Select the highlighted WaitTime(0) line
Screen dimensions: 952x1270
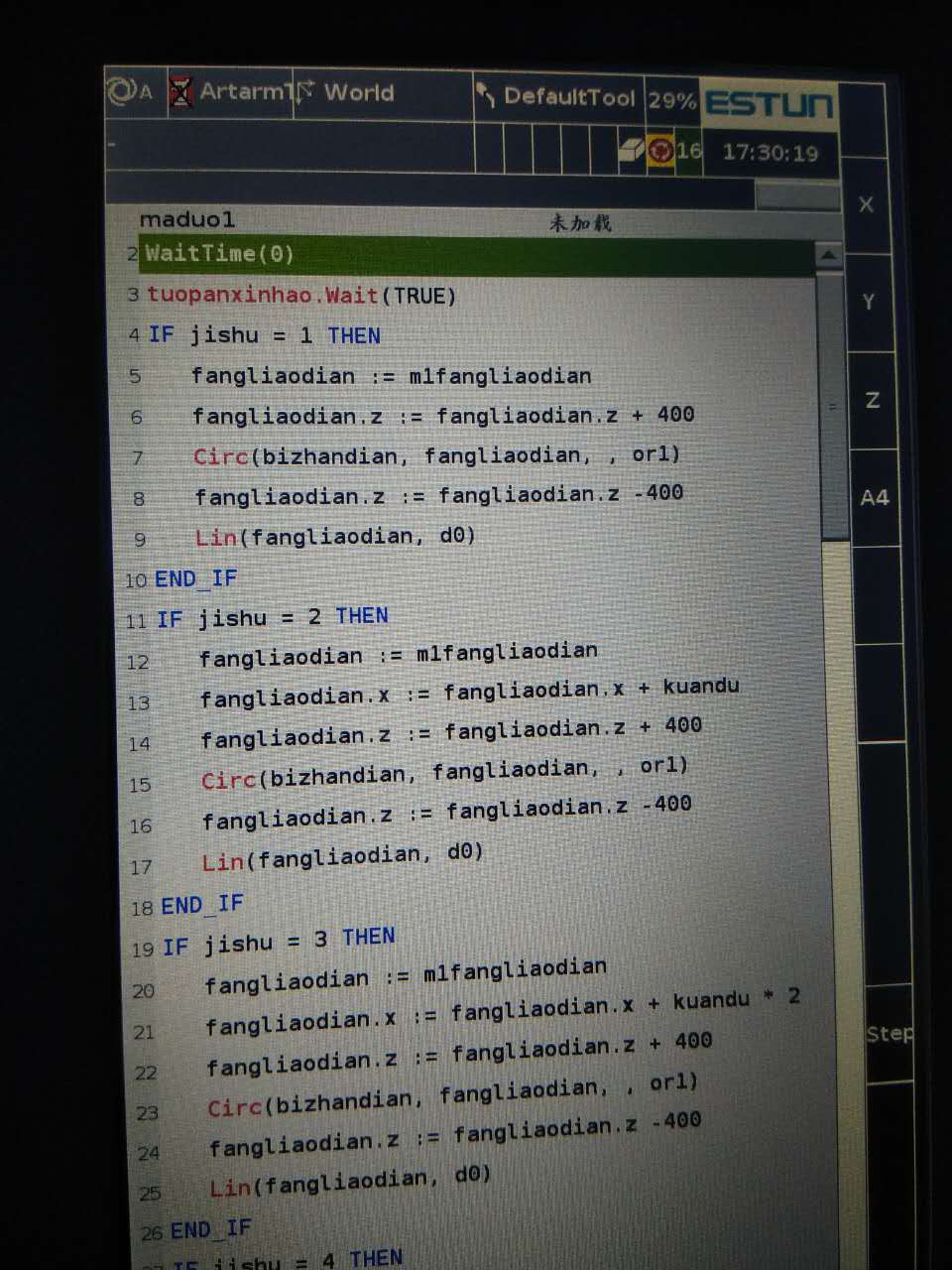click(220, 254)
